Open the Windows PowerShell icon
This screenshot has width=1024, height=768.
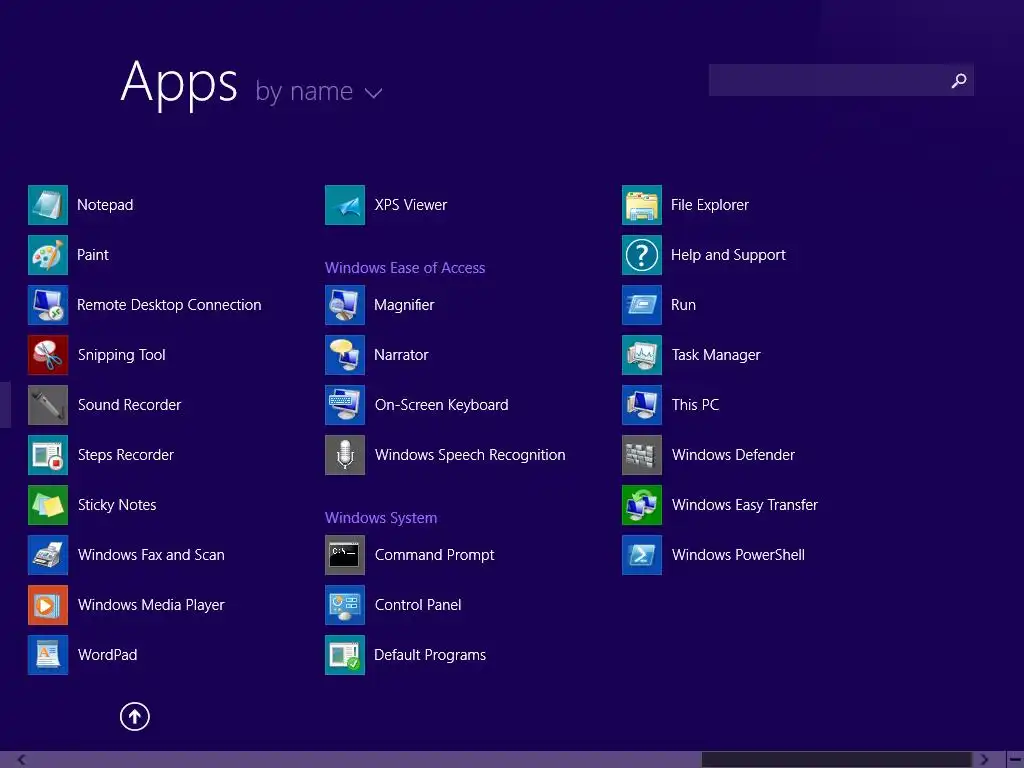[x=642, y=555]
